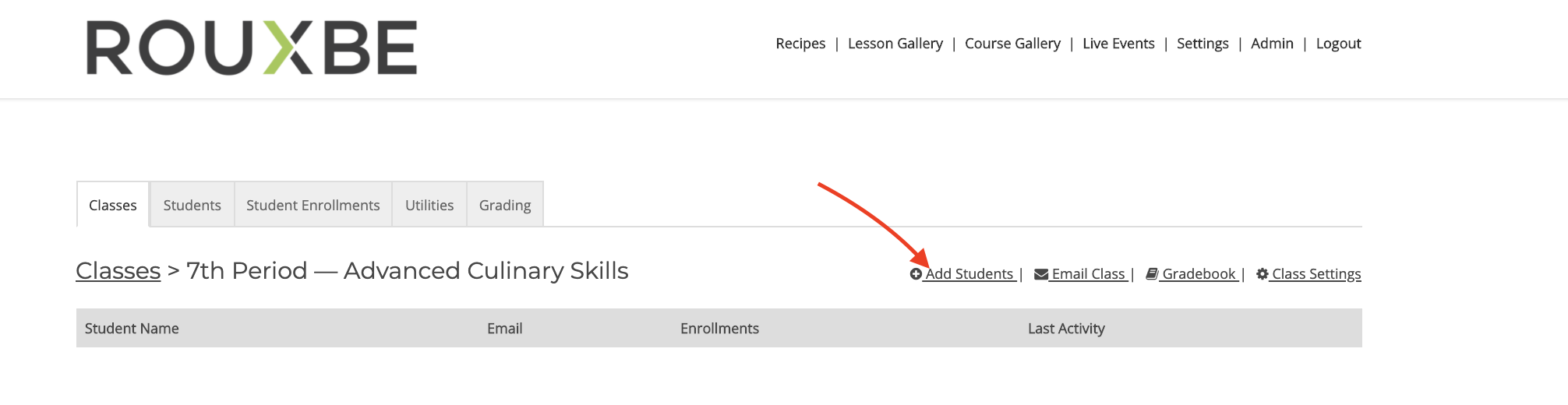Click the Rouxbe logo
1568x405 pixels.
click(x=252, y=48)
